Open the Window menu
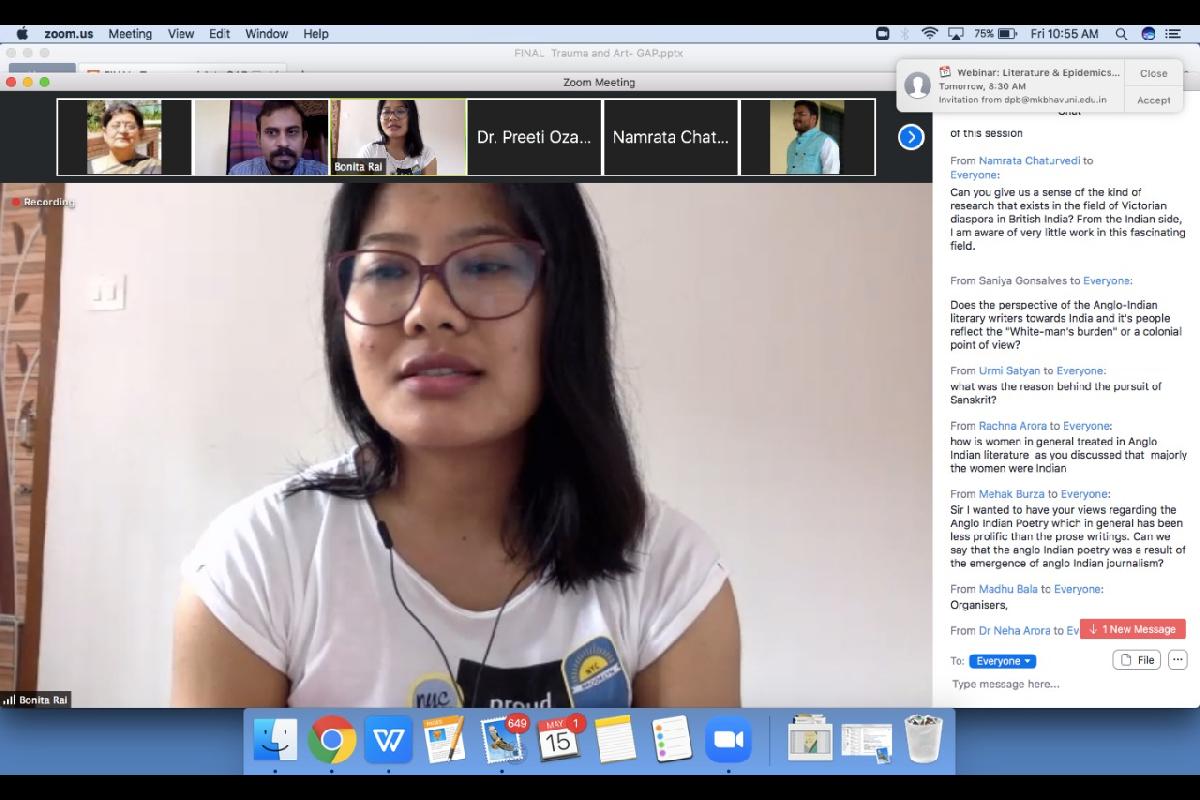The image size is (1200, 800). pos(267,33)
